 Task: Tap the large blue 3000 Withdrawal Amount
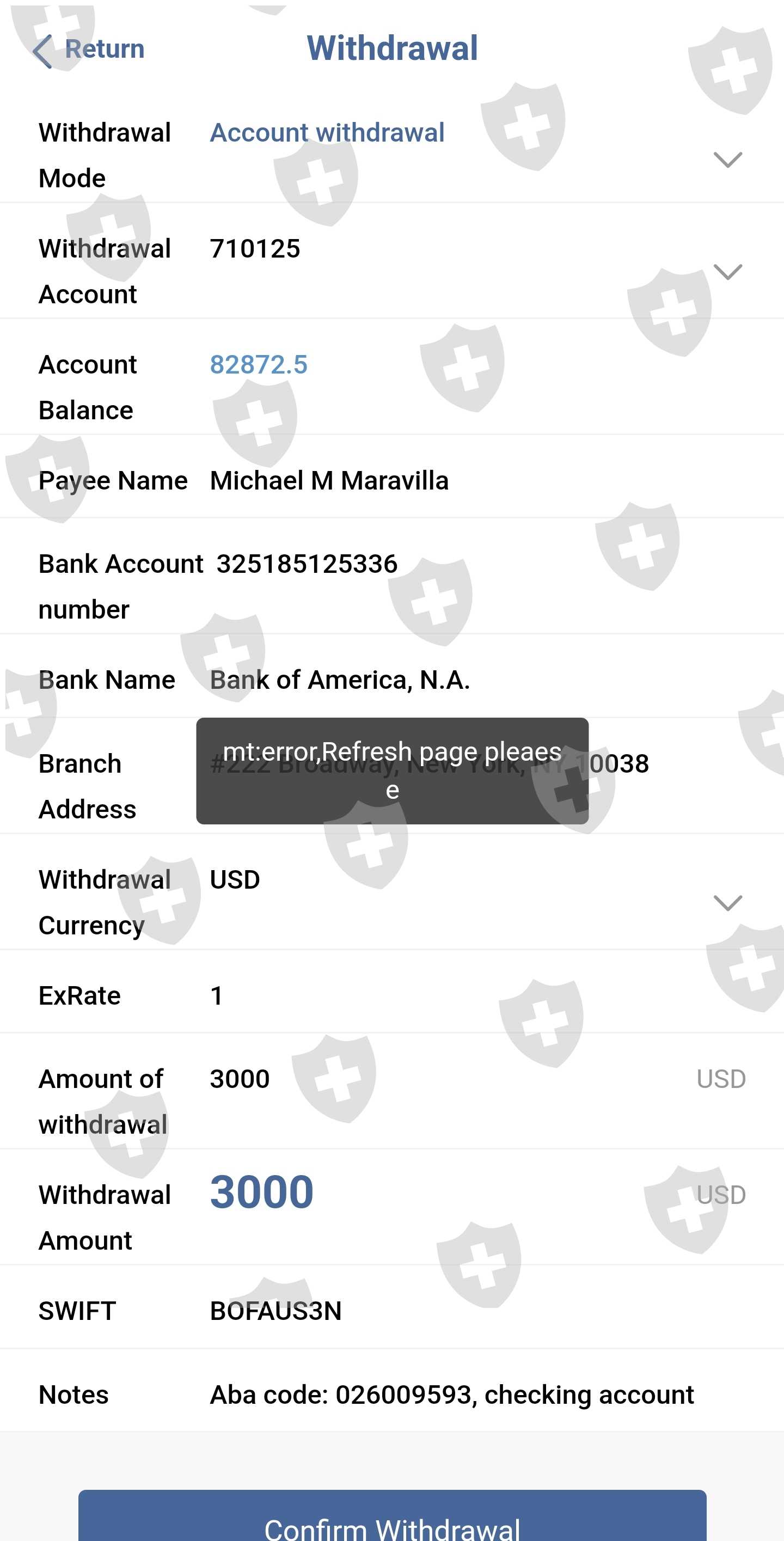pyautogui.click(x=262, y=1193)
